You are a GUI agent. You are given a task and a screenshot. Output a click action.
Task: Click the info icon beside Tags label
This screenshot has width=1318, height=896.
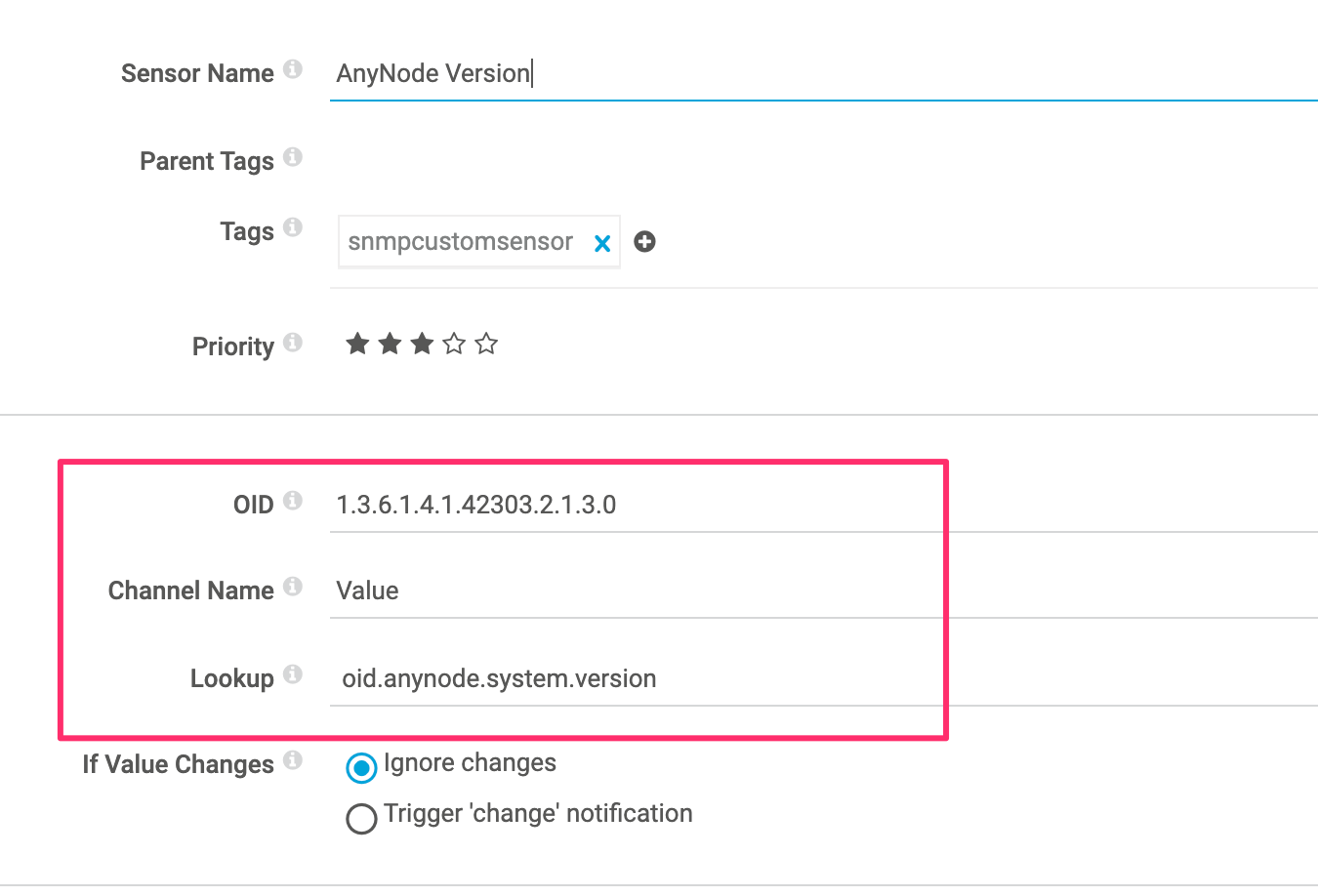point(293,227)
